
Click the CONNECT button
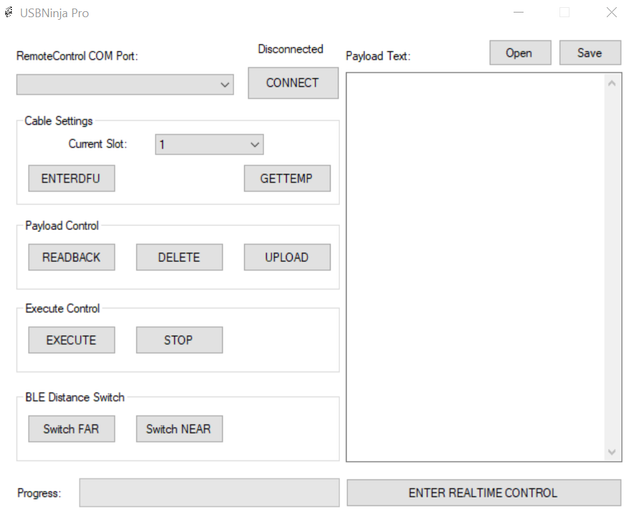(x=293, y=83)
